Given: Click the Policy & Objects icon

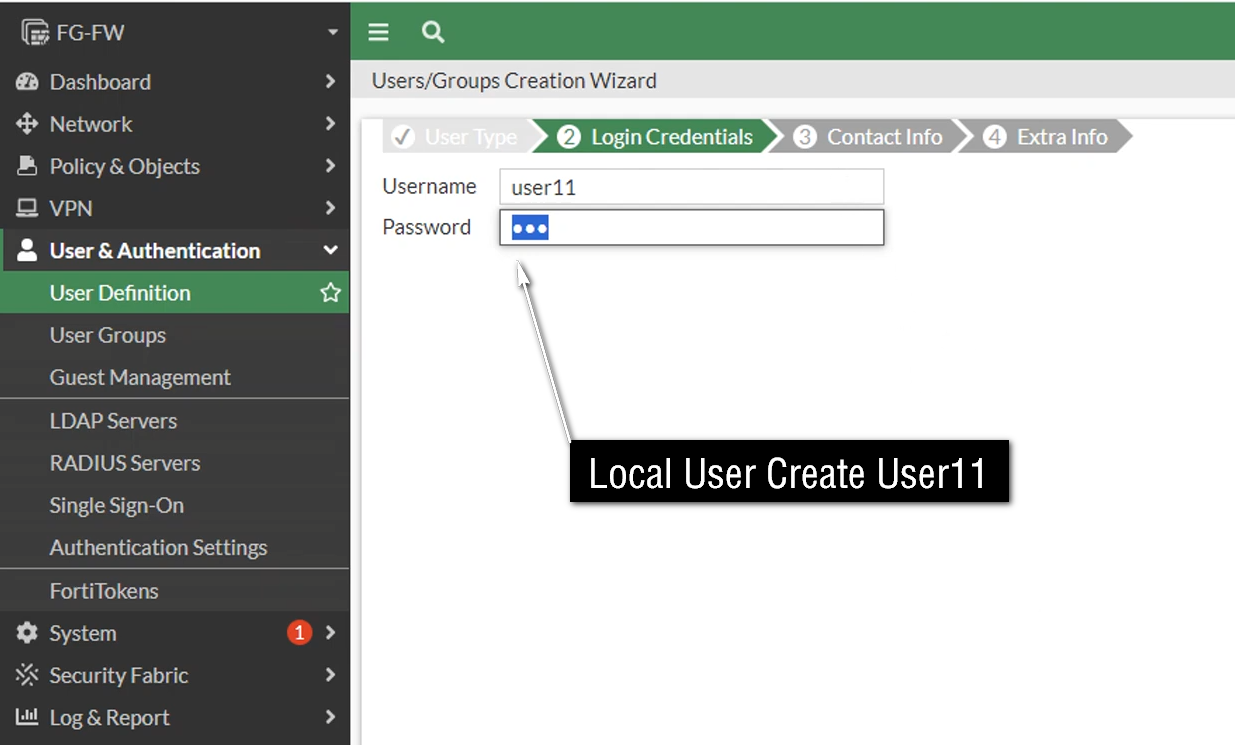Looking at the screenshot, I should (x=27, y=166).
